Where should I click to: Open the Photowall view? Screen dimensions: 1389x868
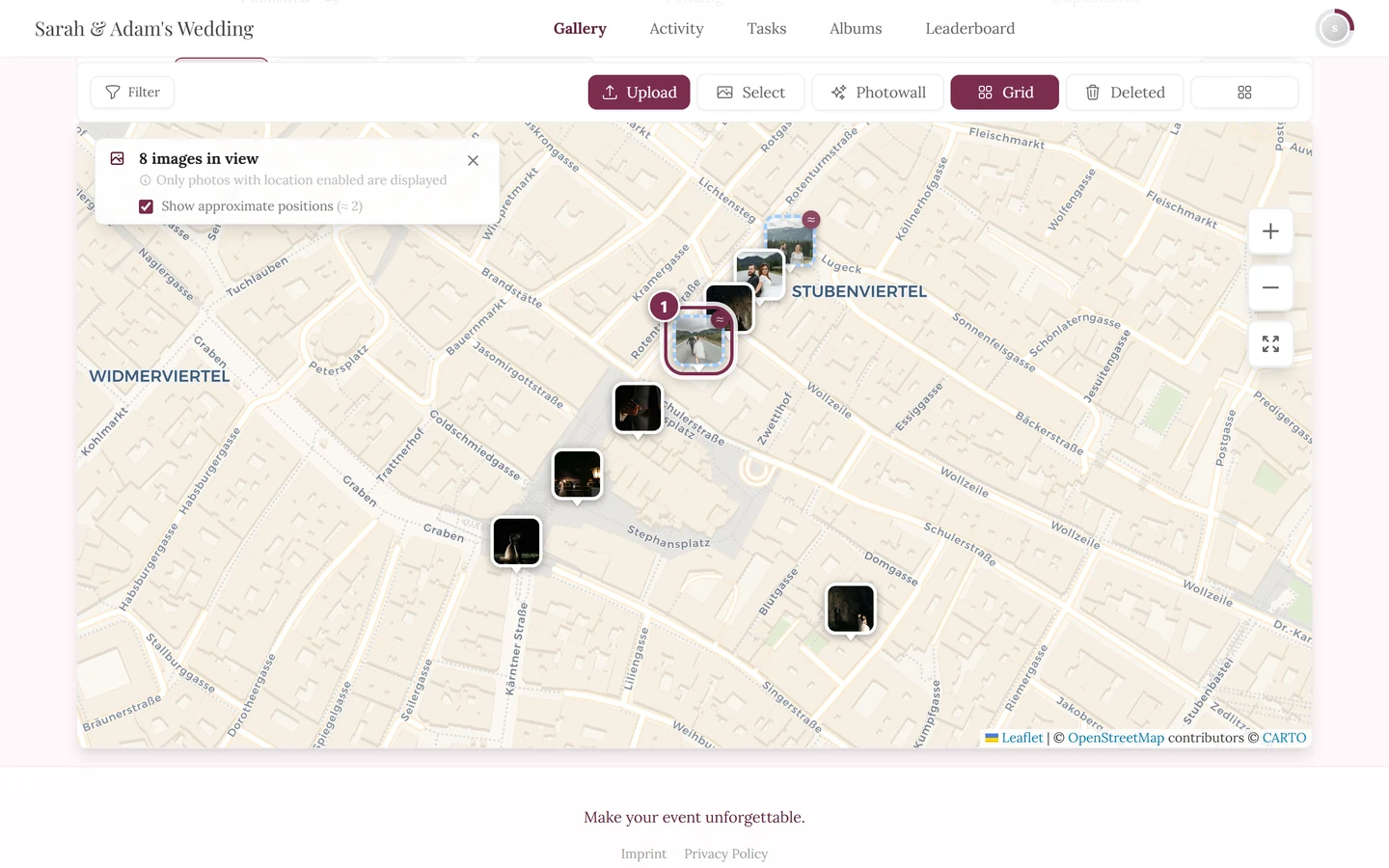pos(878,93)
